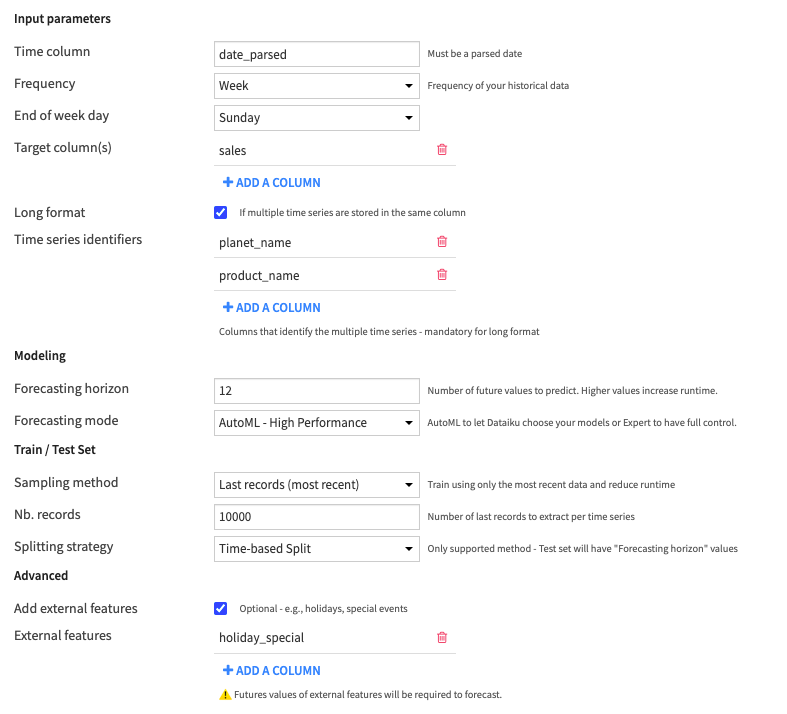Focus the Forecasting horizon field

tap(316, 391)
